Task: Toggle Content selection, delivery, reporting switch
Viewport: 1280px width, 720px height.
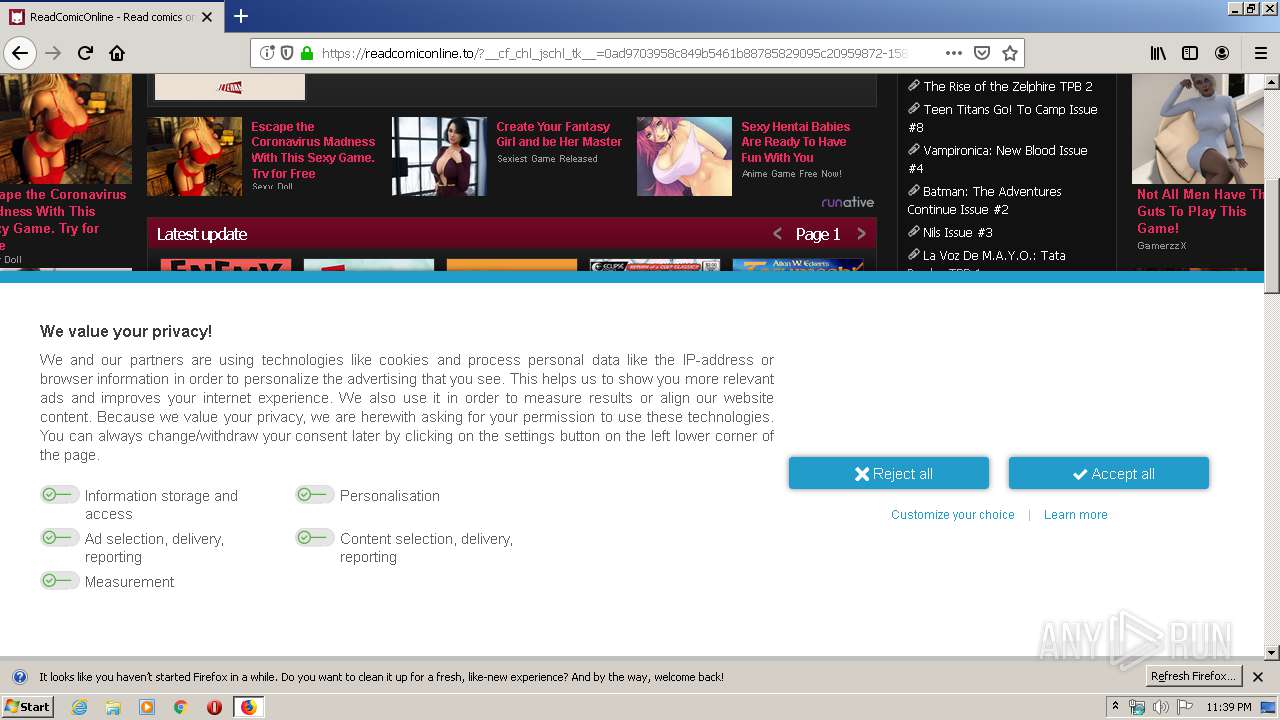Action: [314, 537]
